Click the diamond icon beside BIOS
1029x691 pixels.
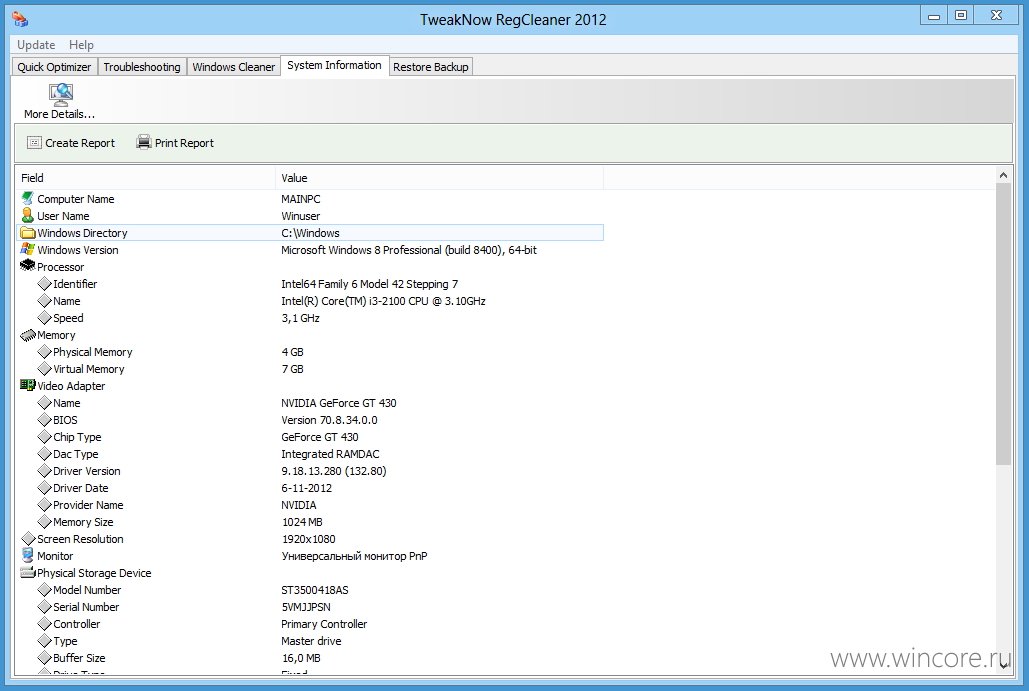(44, 420)
